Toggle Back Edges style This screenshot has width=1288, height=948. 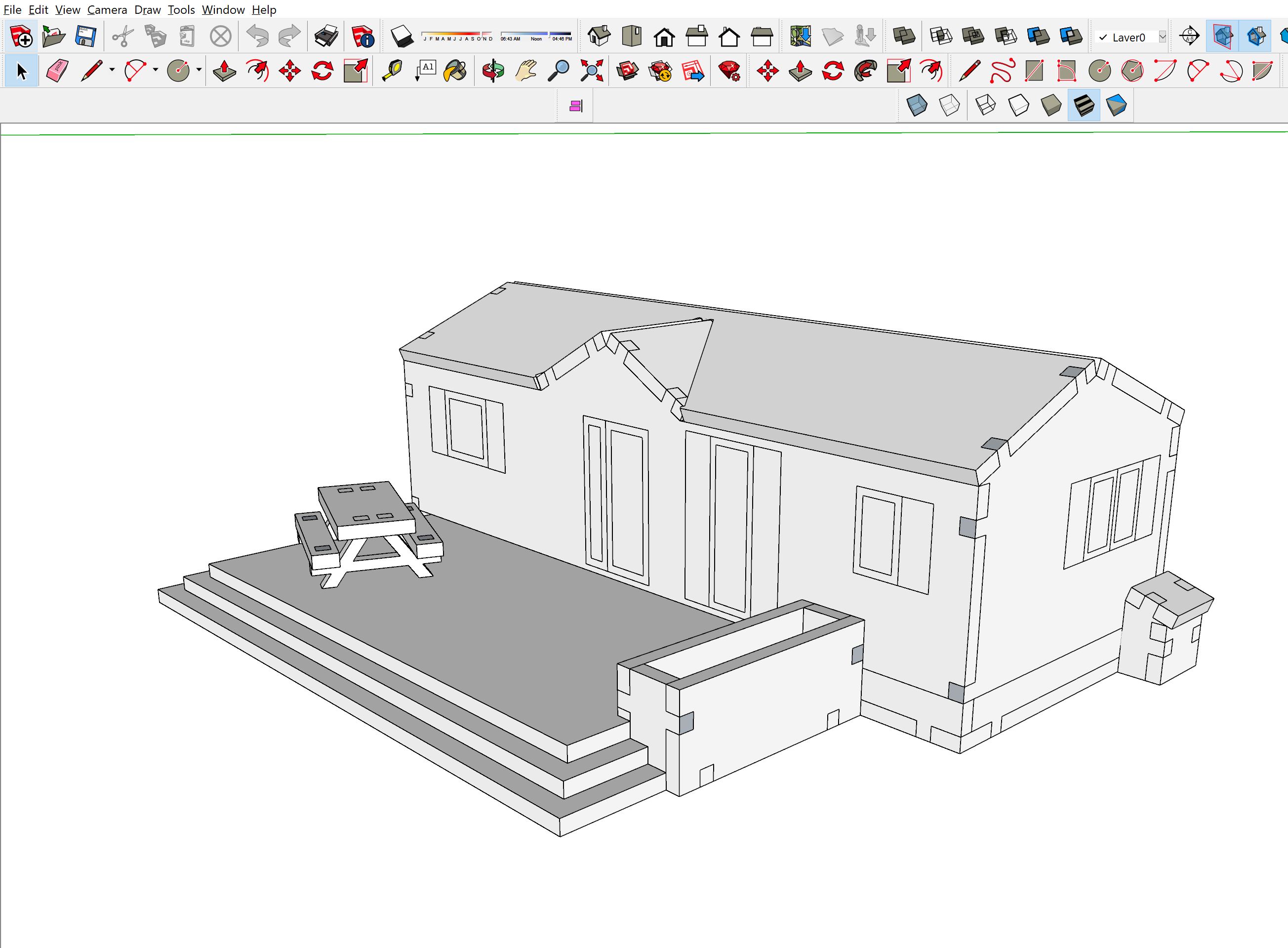tap(949, 105)
